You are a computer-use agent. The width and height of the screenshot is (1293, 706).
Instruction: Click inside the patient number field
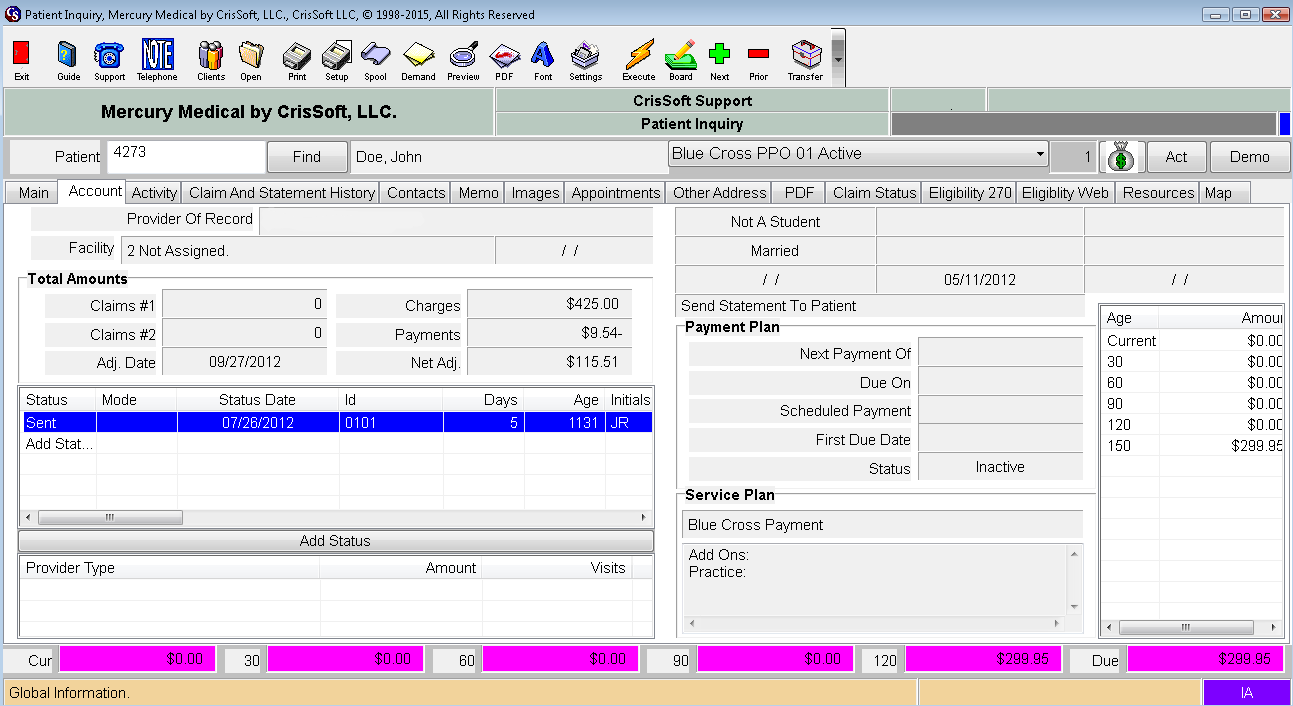[185, 157]
